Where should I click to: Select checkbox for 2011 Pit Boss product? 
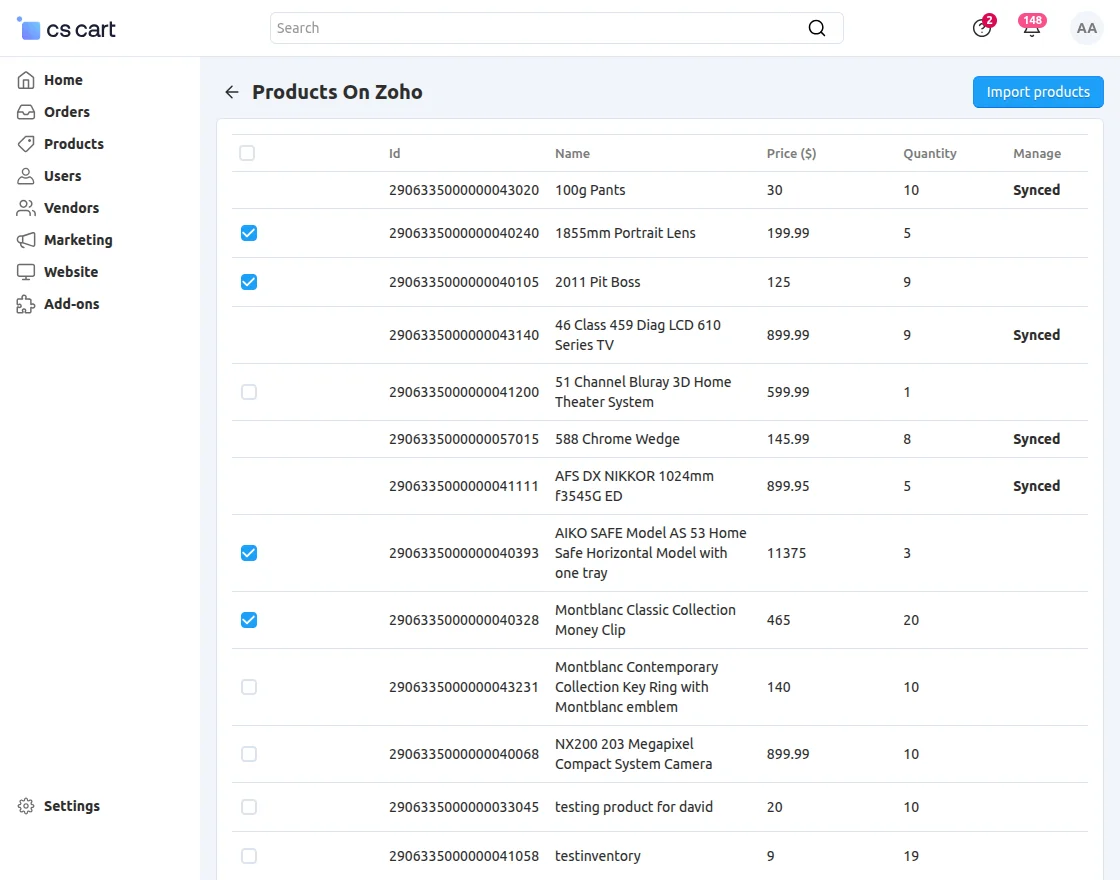coord(248,282)
